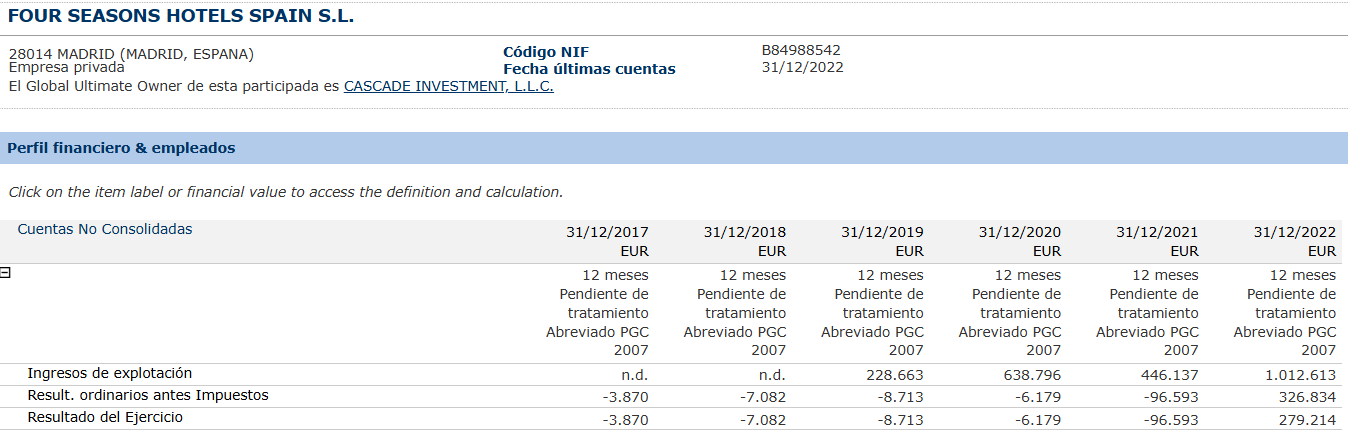This screenshot has width=1348, height=431.
Task: Click the 2018 pre-tax result -7.082
Action: (763, 397)
